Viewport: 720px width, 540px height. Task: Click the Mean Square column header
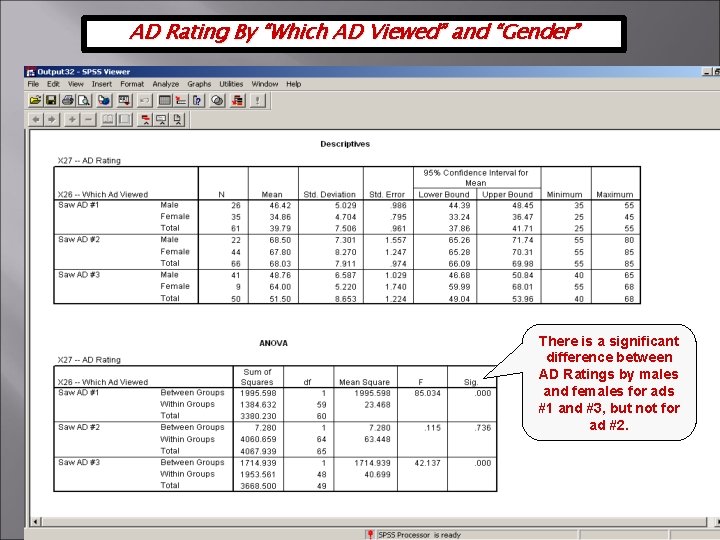tap(364, 382)
